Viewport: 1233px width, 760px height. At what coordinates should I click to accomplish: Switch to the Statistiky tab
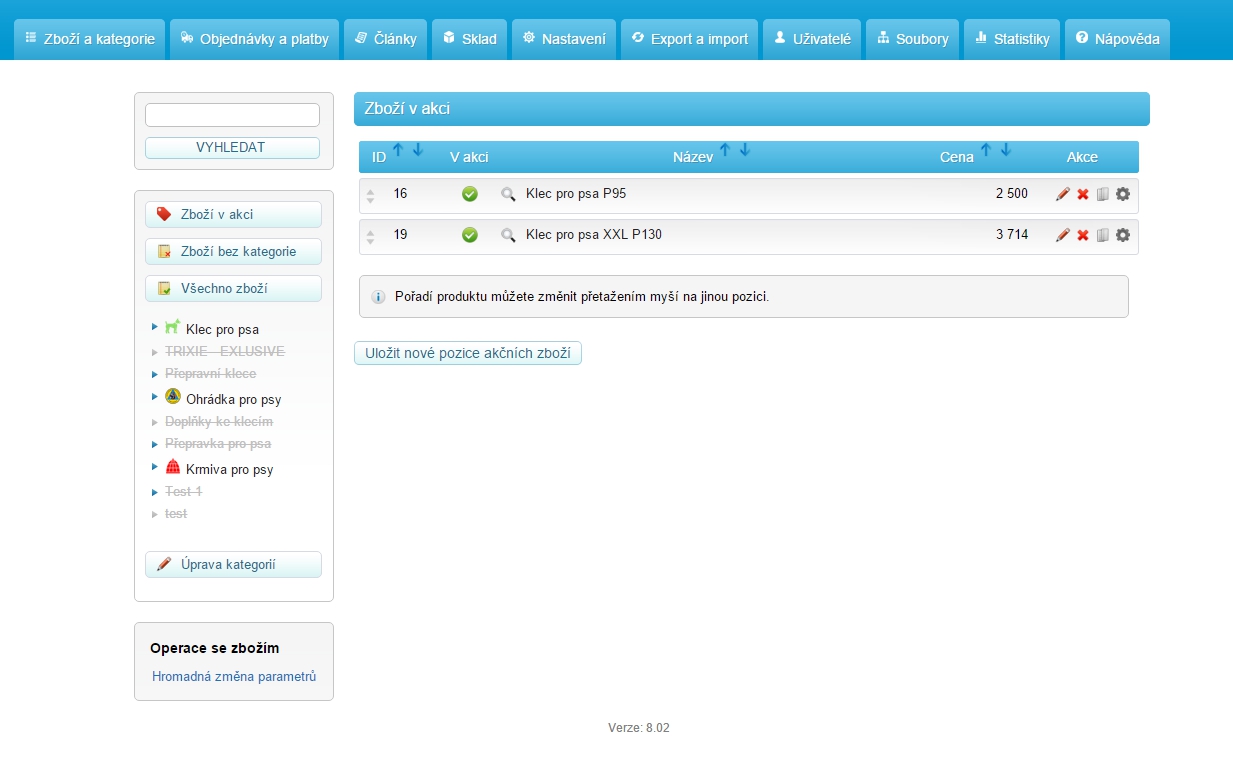point(1012,39)
